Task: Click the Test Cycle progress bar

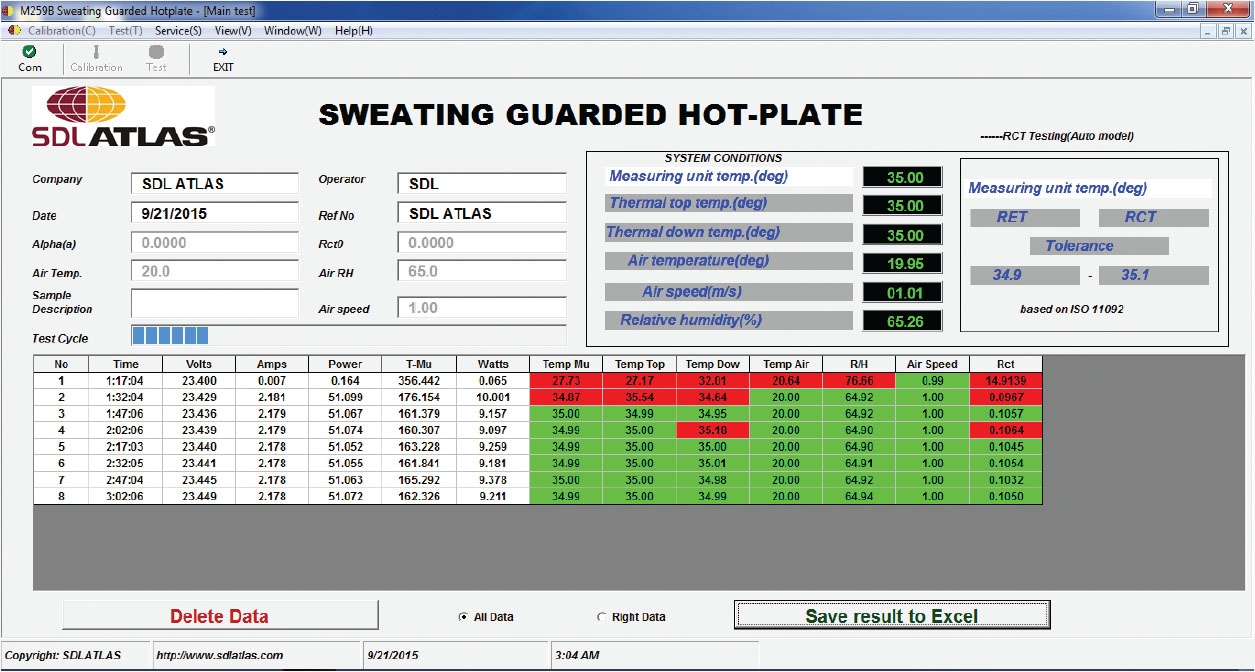Action: pos(348,335)
